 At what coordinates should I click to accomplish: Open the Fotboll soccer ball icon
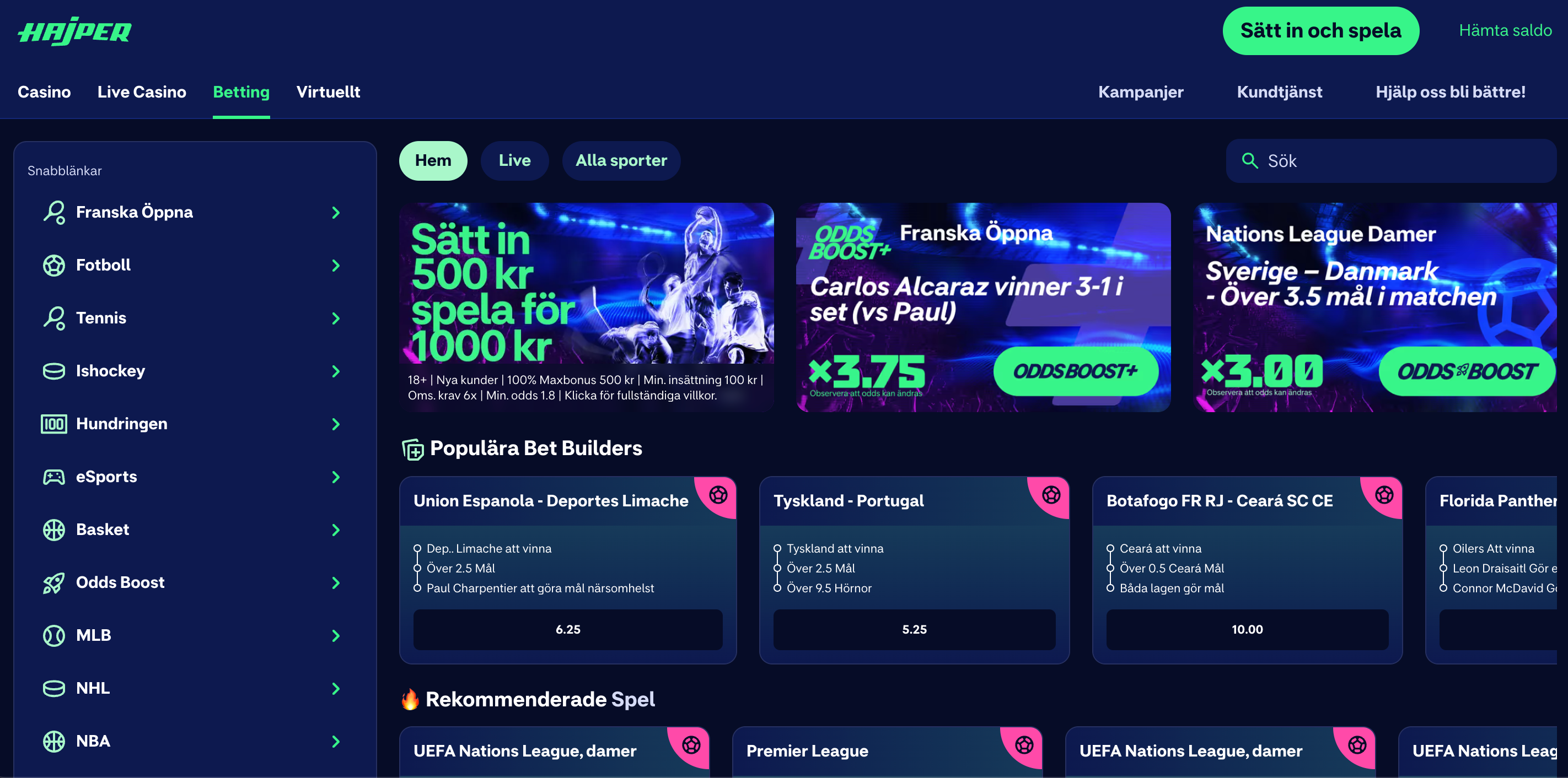point(53,265)
